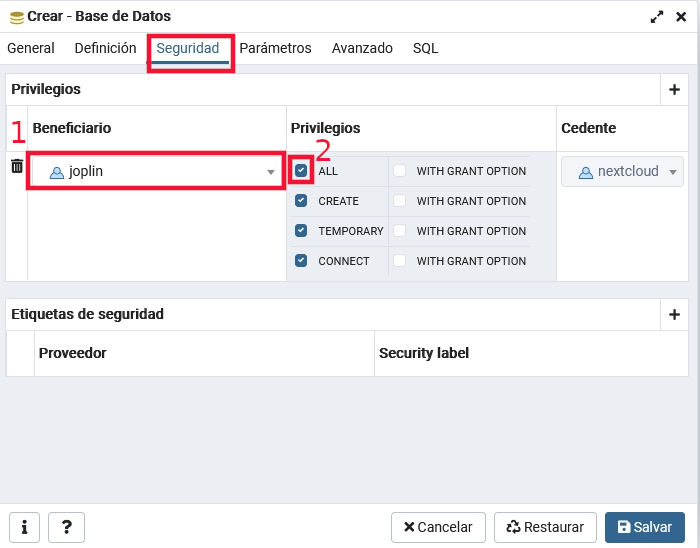Switch to the General tab
Screen dimensions: 700x548
[x=31, y=48]
